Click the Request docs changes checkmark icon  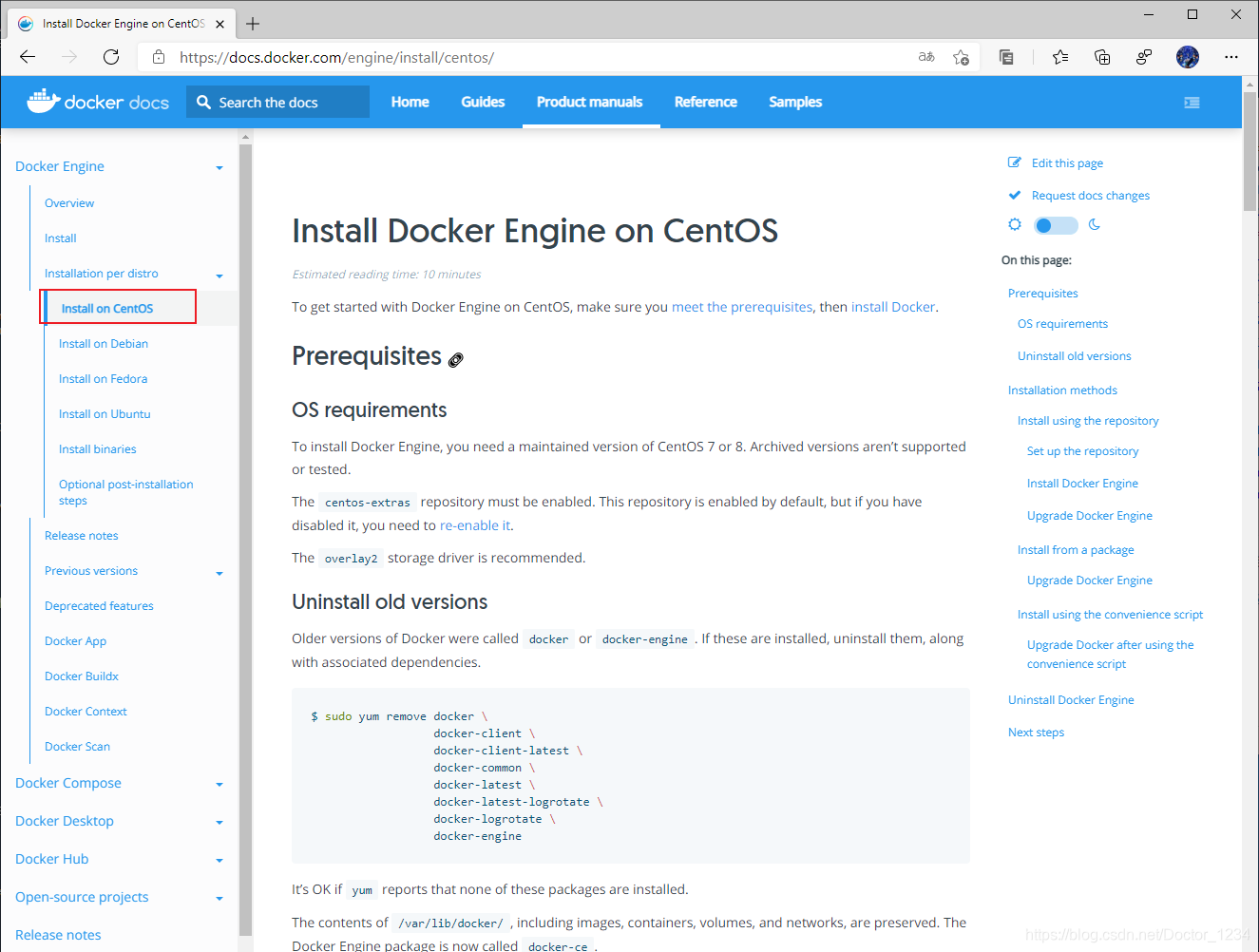click(1015, 195)
